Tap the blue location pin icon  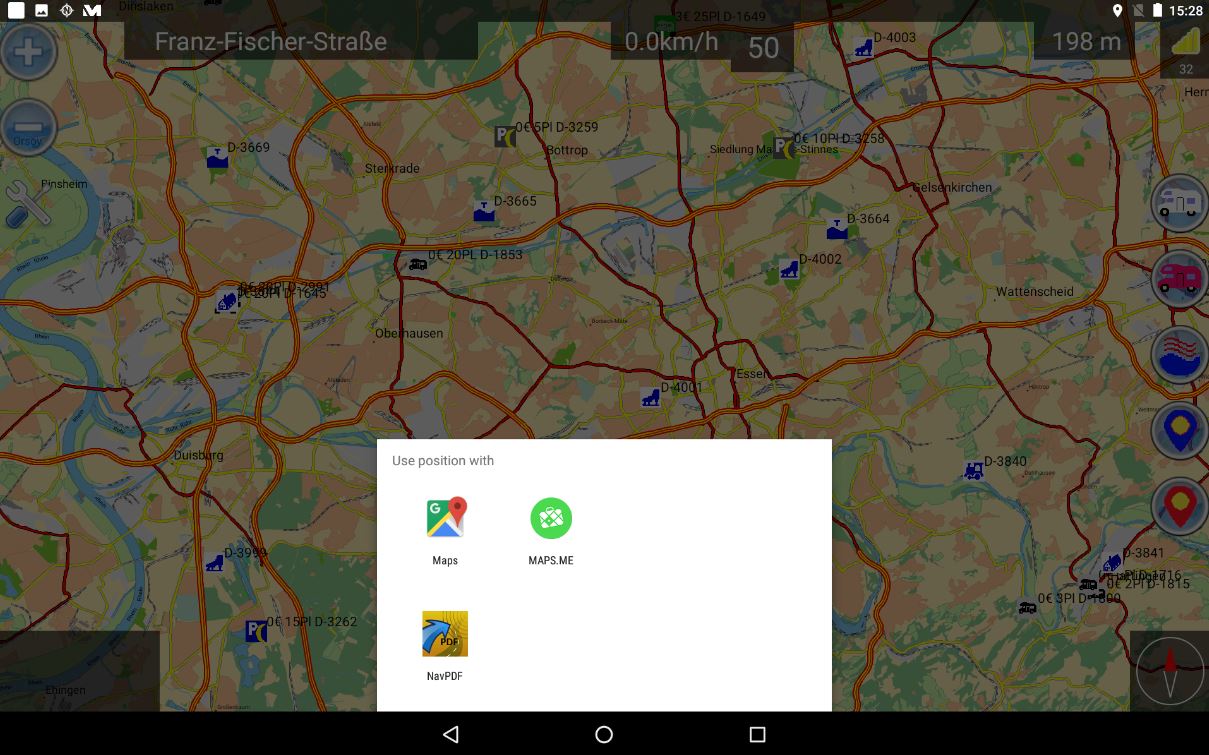click(1178, 430)
